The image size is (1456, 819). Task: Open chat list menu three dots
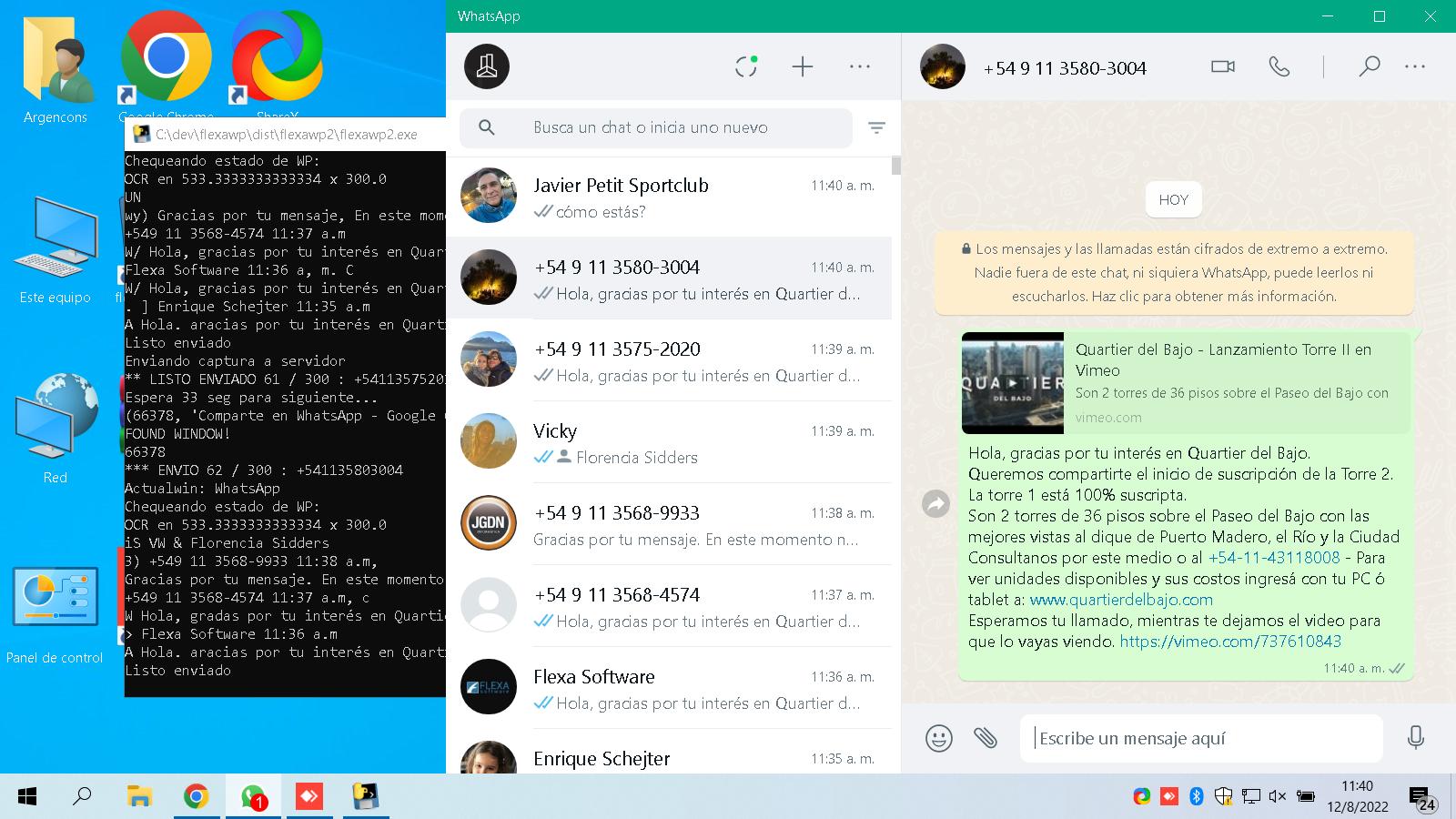pyautogui.click(x=860, y=66)
